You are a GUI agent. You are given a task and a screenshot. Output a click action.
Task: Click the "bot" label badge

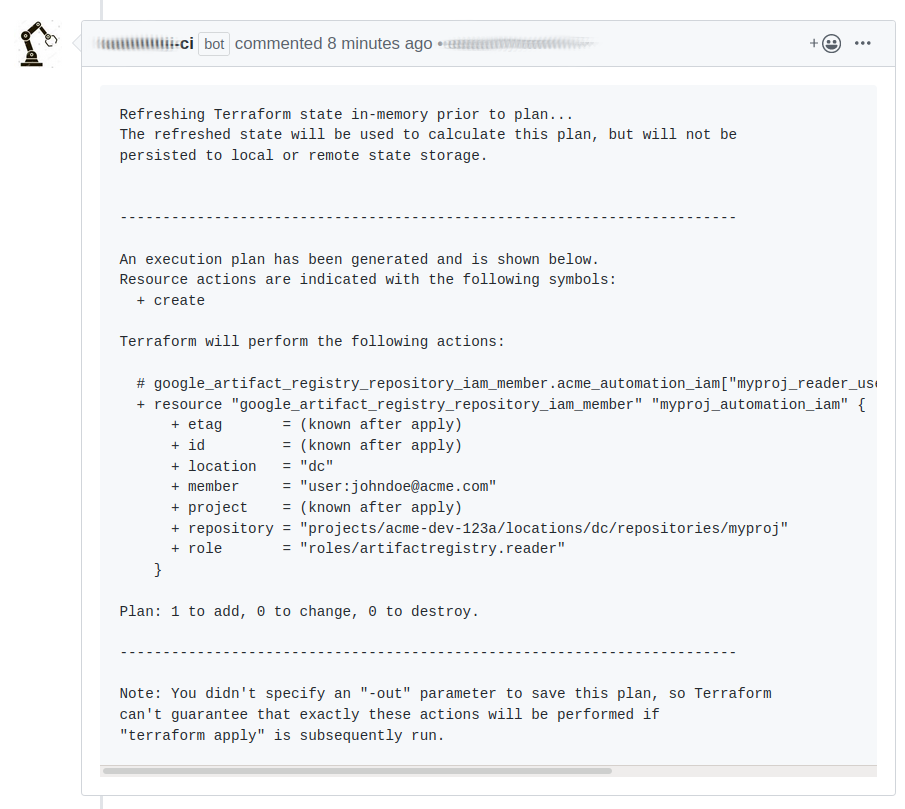pyautogui.click(x=214, y=44)
